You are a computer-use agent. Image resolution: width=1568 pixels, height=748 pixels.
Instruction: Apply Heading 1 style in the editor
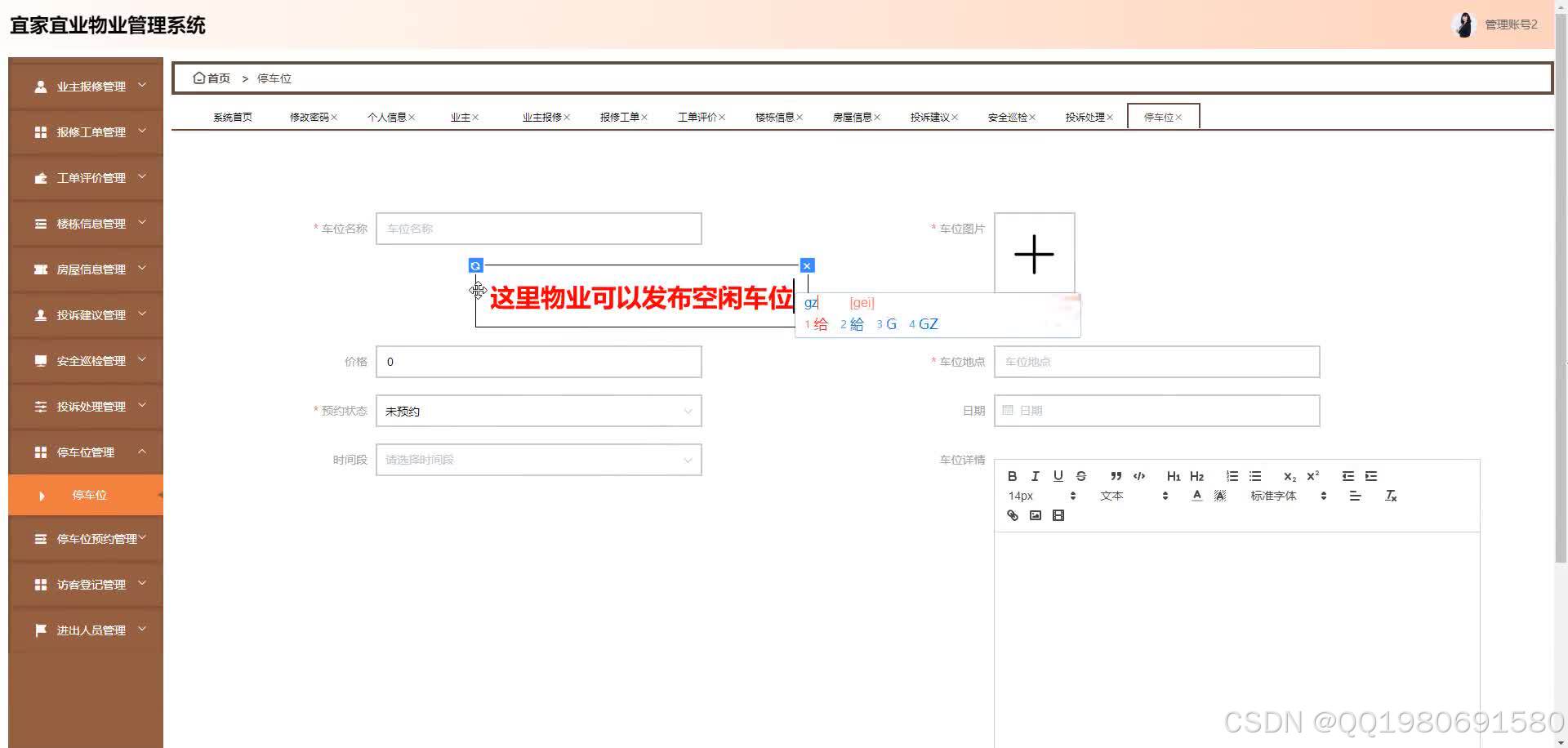coord(1174,476)
